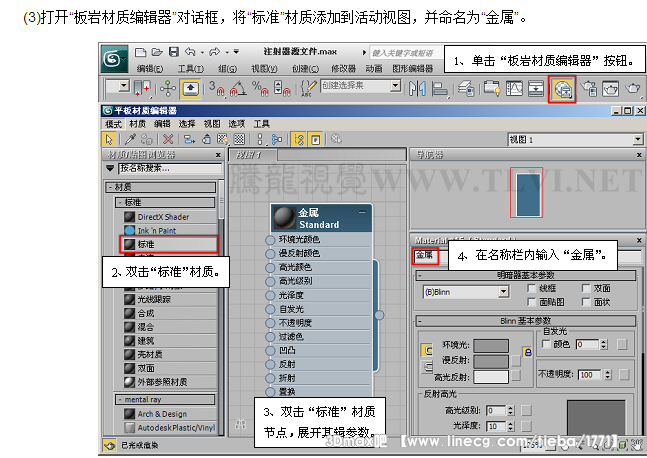The image size is (647, 458).
Task: Click the select and manipulate icon
Action: (168, 88)
